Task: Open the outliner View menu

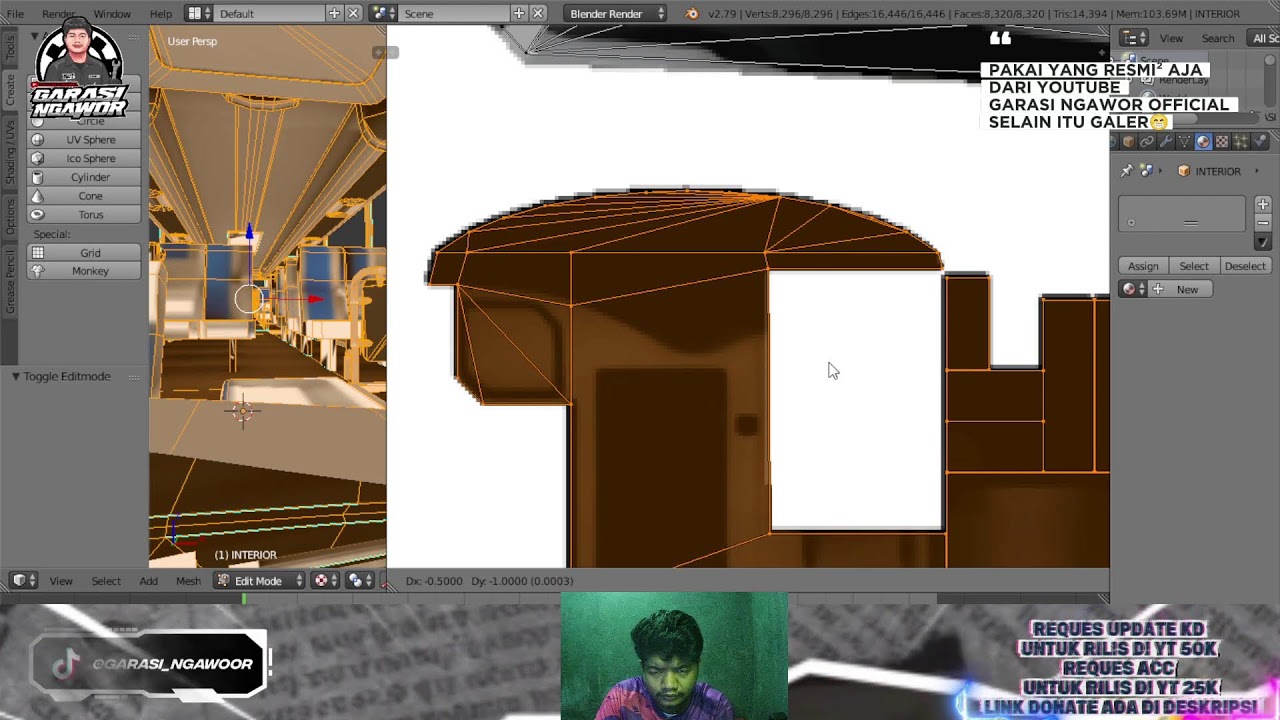Action: point(1171,38)
